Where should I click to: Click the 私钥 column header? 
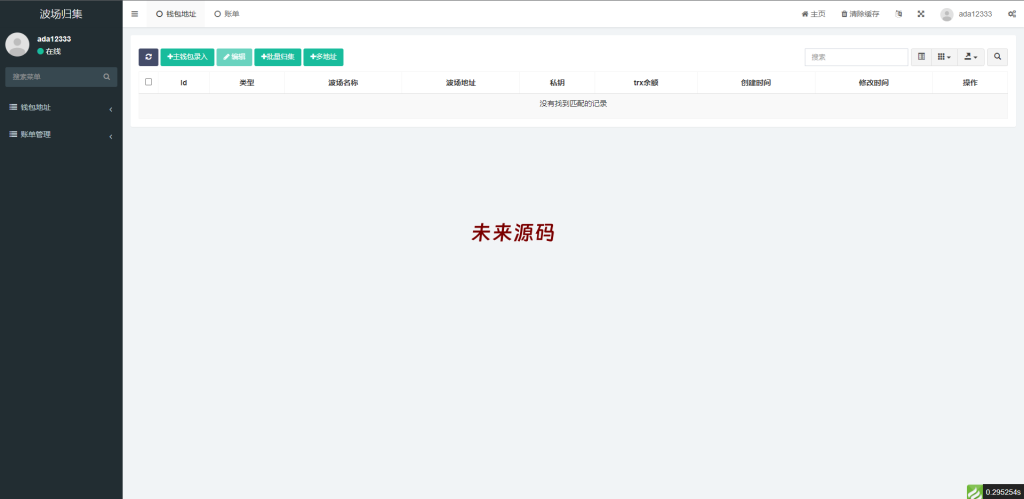557,83
